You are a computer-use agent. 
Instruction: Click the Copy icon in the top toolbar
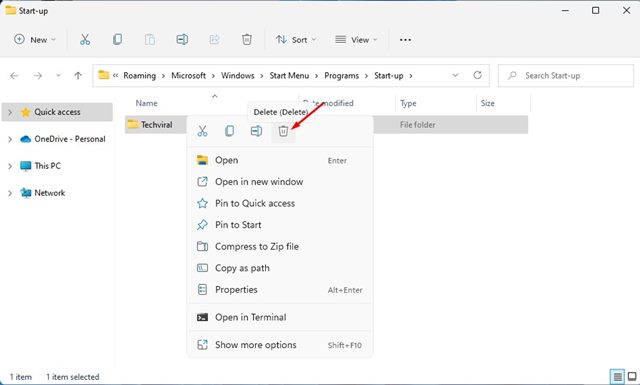click(117, 40)
